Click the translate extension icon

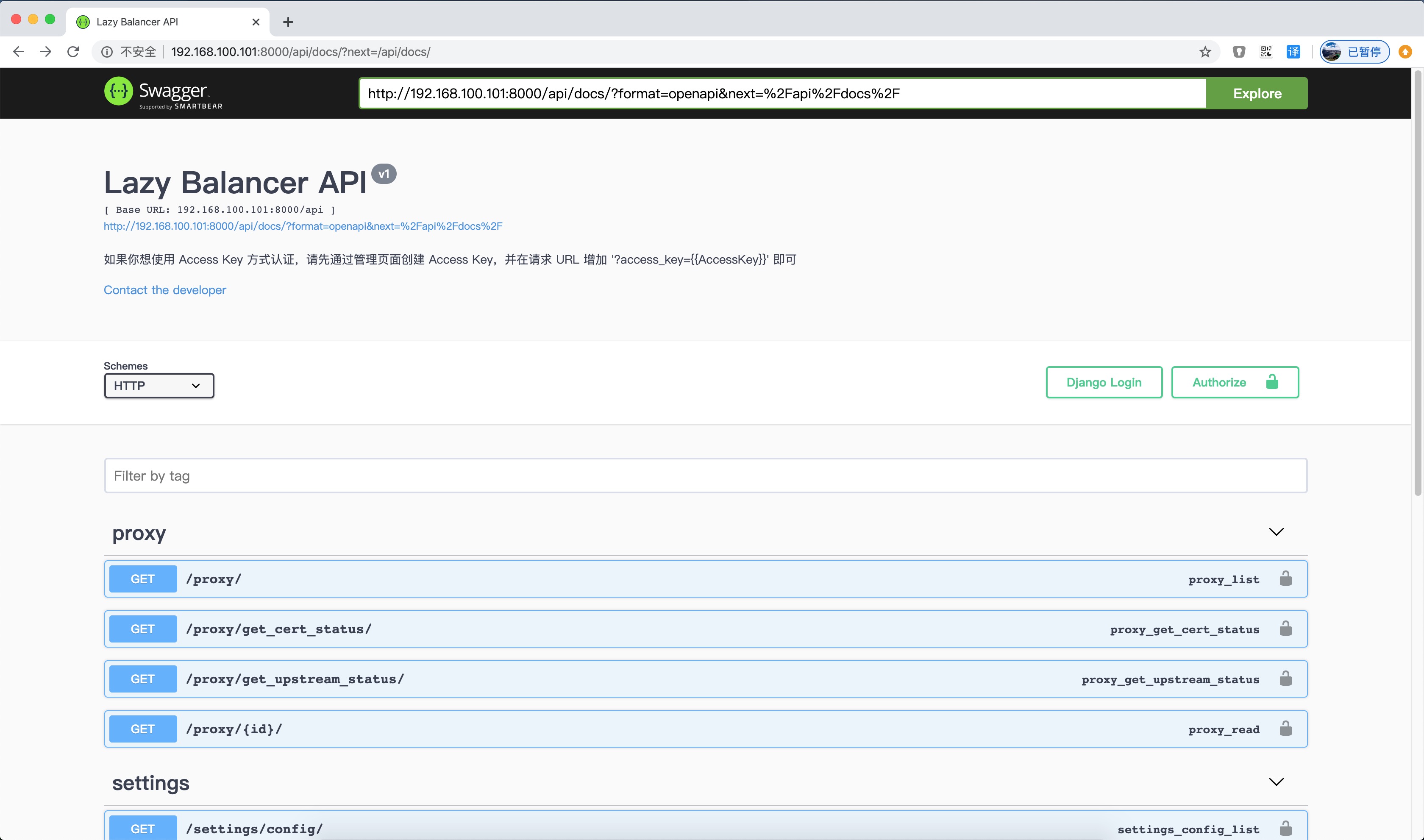click(x=1293, y=52)
